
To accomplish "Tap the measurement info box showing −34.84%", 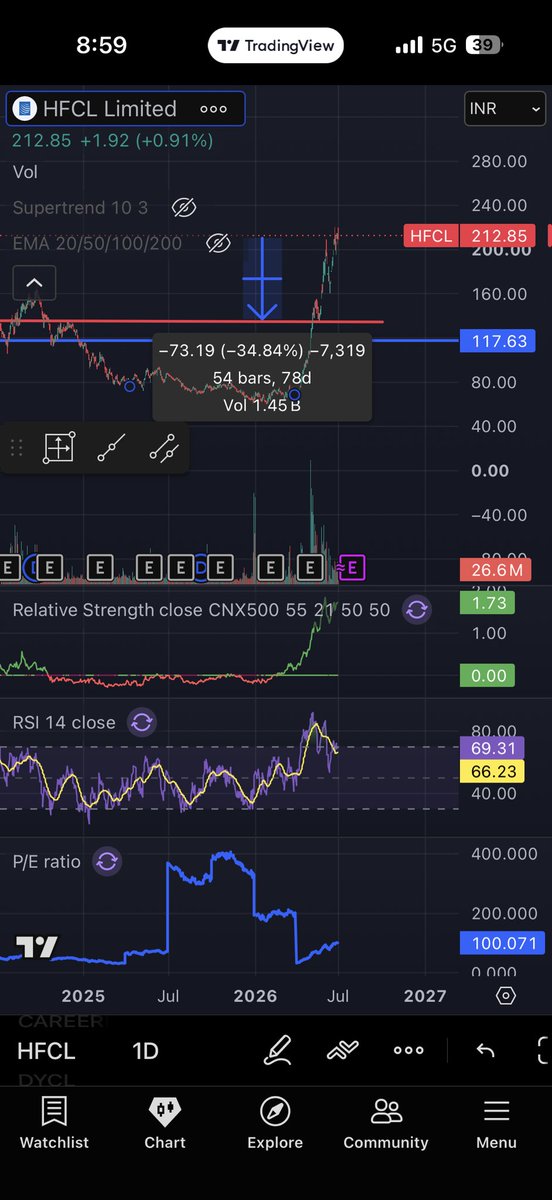I will [262, 377].
